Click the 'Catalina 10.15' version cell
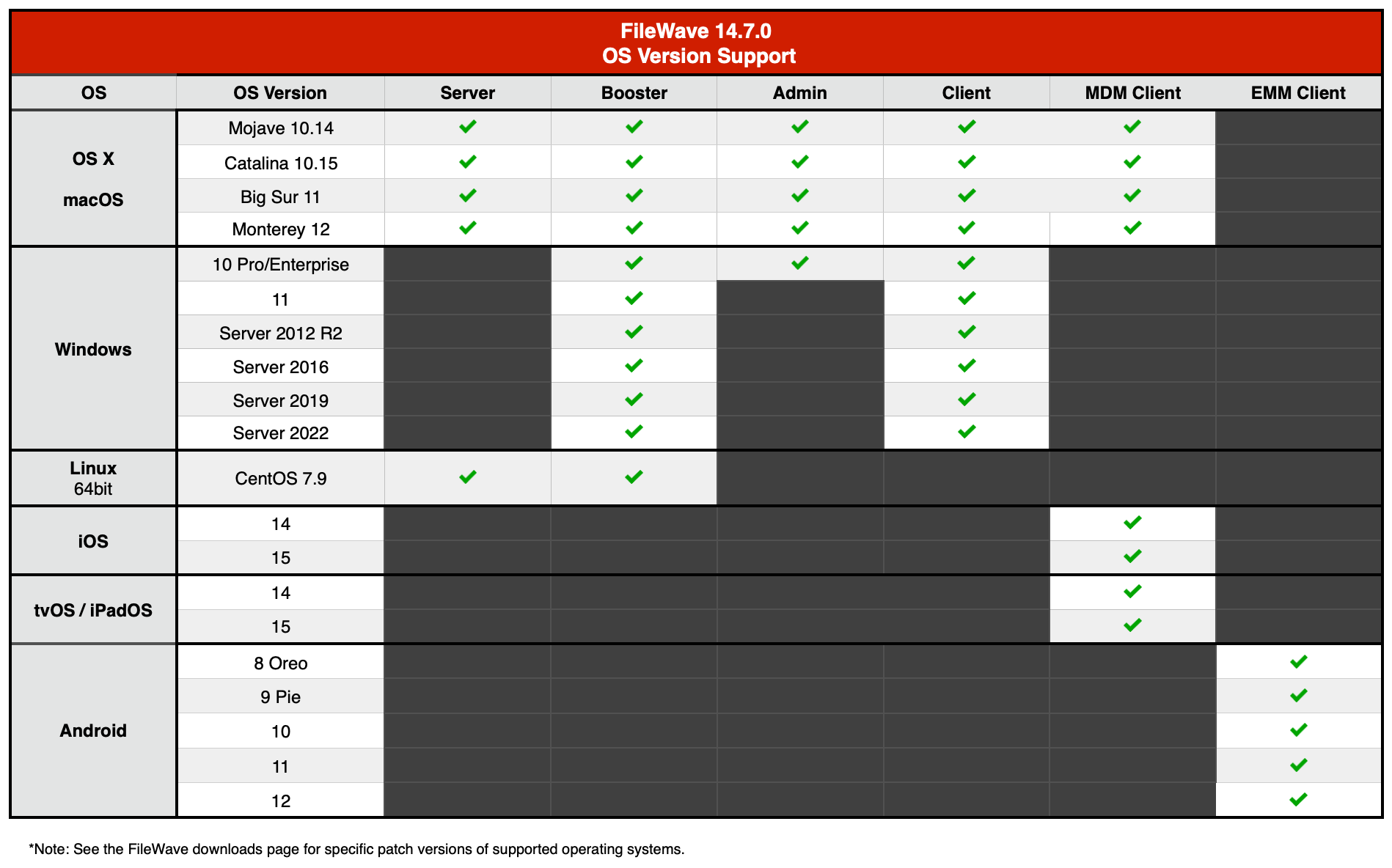The image size is (1392, 868). point(281,163)
